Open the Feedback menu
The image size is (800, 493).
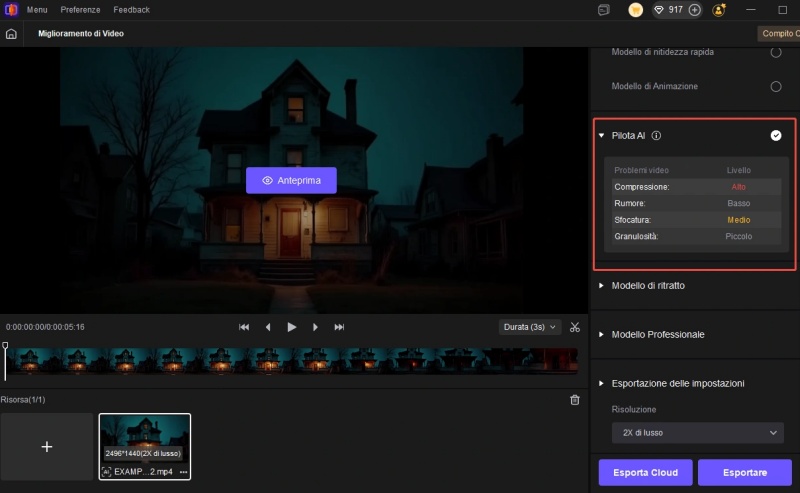tap(132, 10)
